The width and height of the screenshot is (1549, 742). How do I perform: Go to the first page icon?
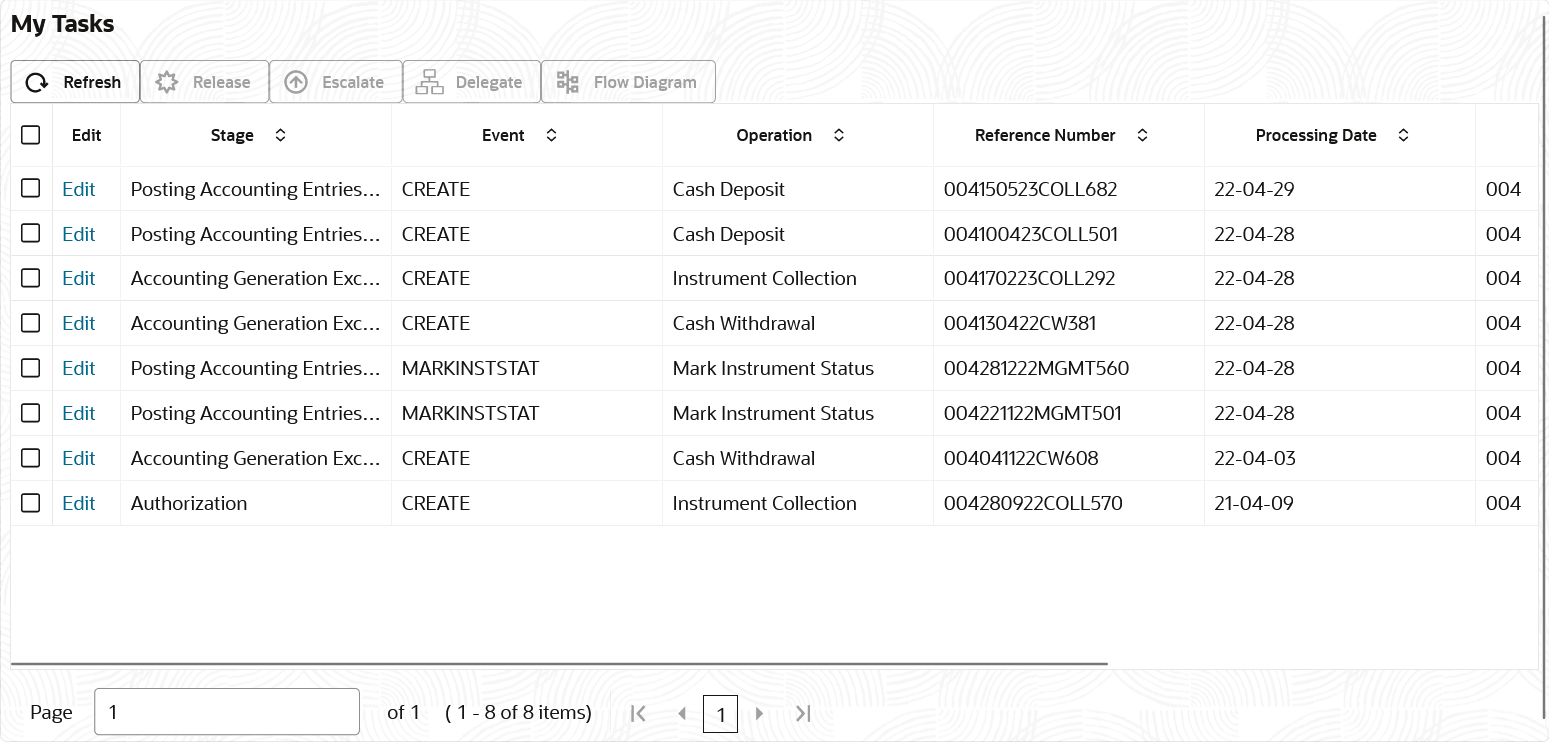pos(638,713)
